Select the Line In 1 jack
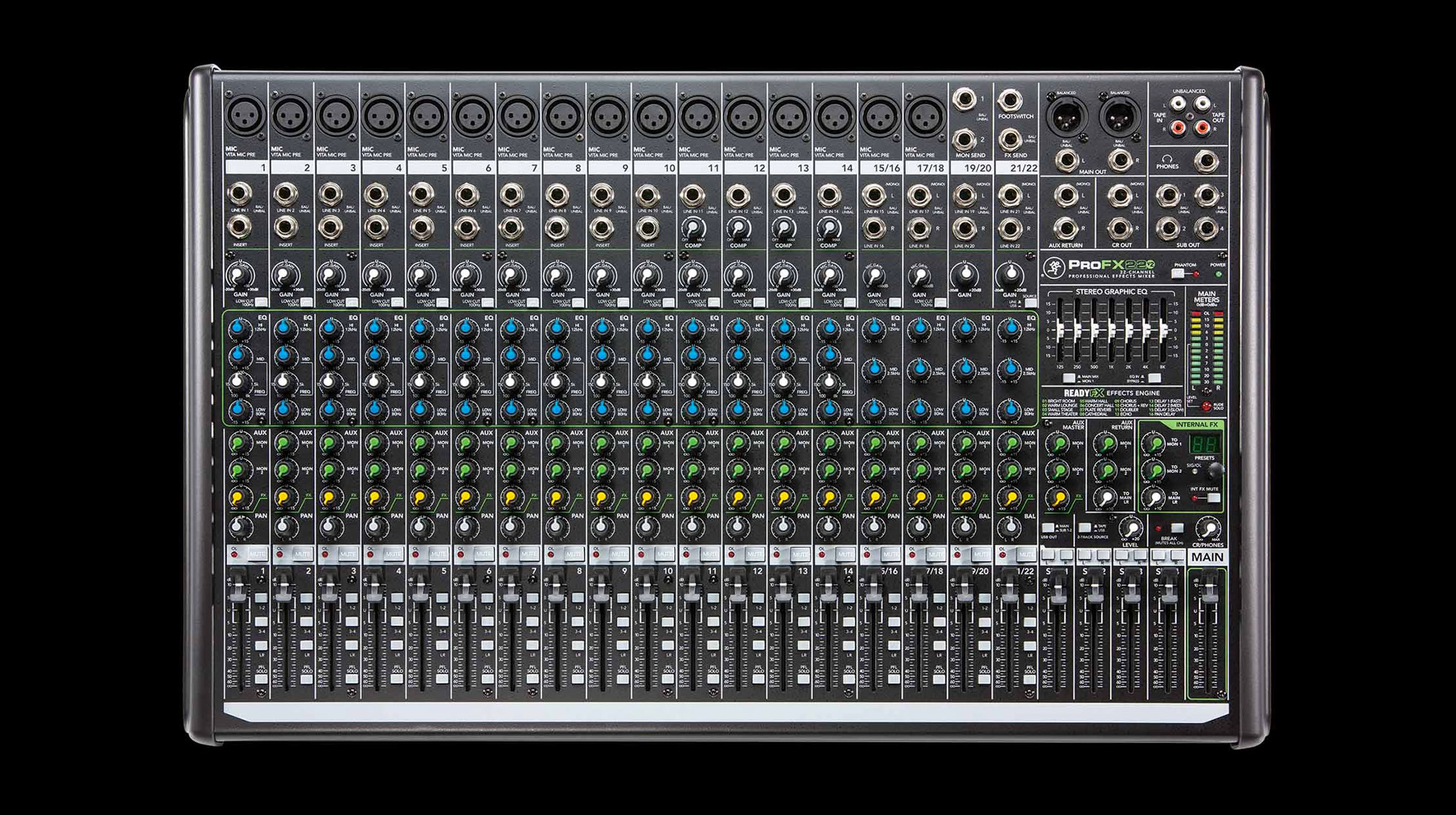Image resolution: width=1456 pixels, height=815 pixels. 240,195
